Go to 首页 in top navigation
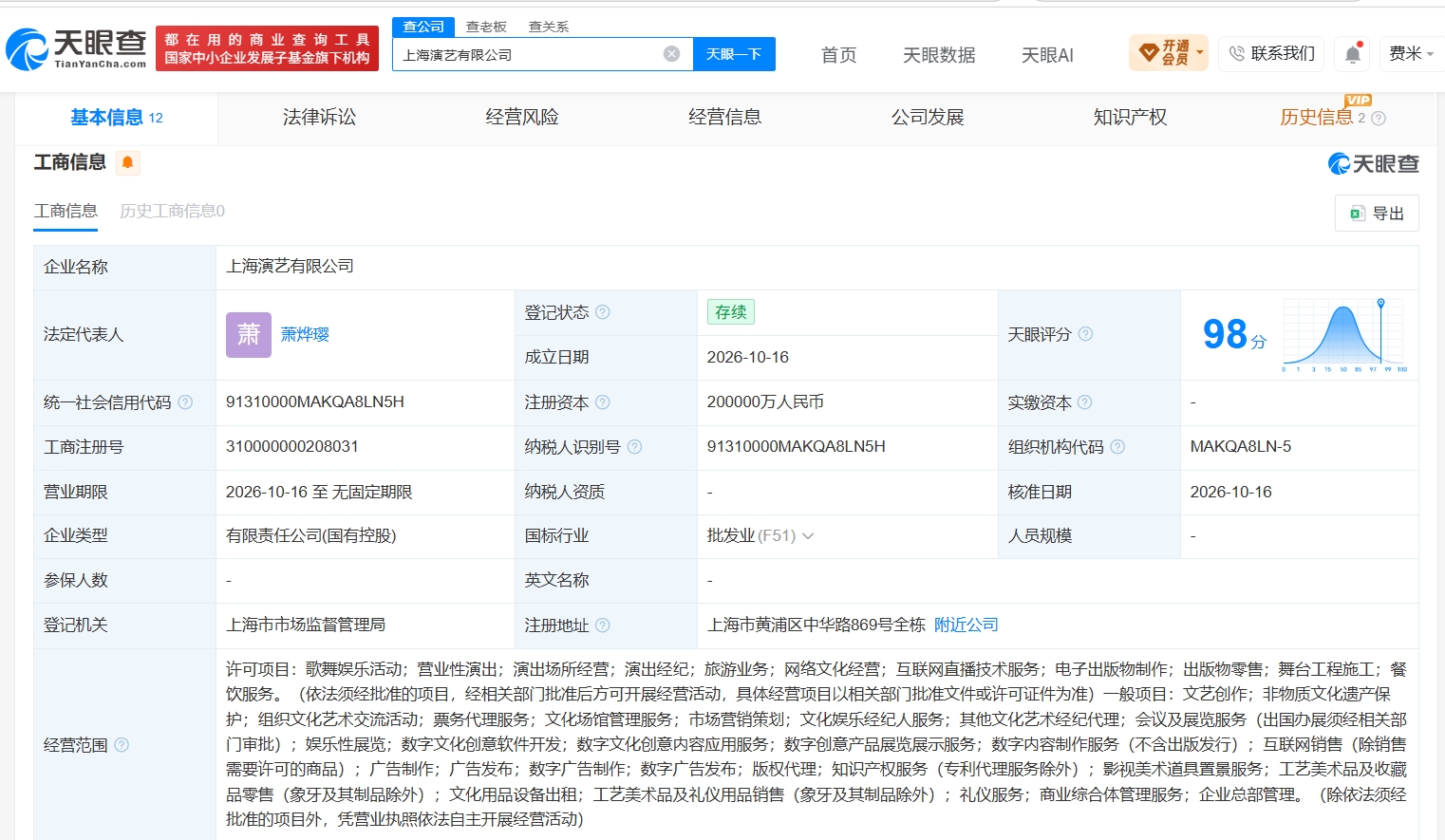This screenshot has height=840, width=1445. (x=839, y=55)
